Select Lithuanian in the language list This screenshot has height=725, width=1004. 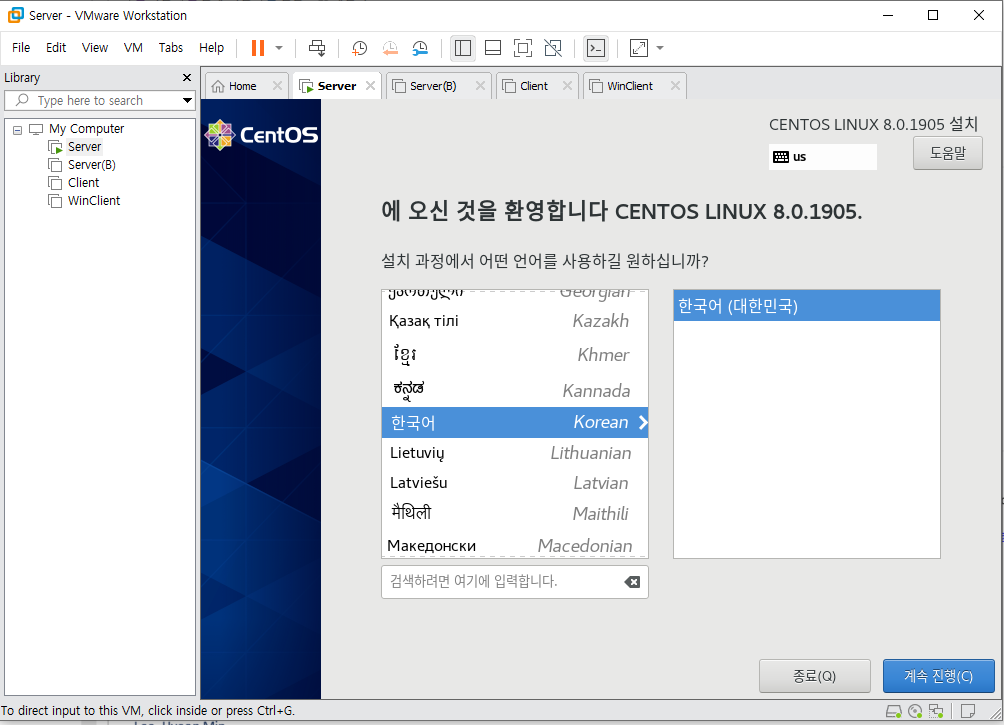click(x=515, y=453)
